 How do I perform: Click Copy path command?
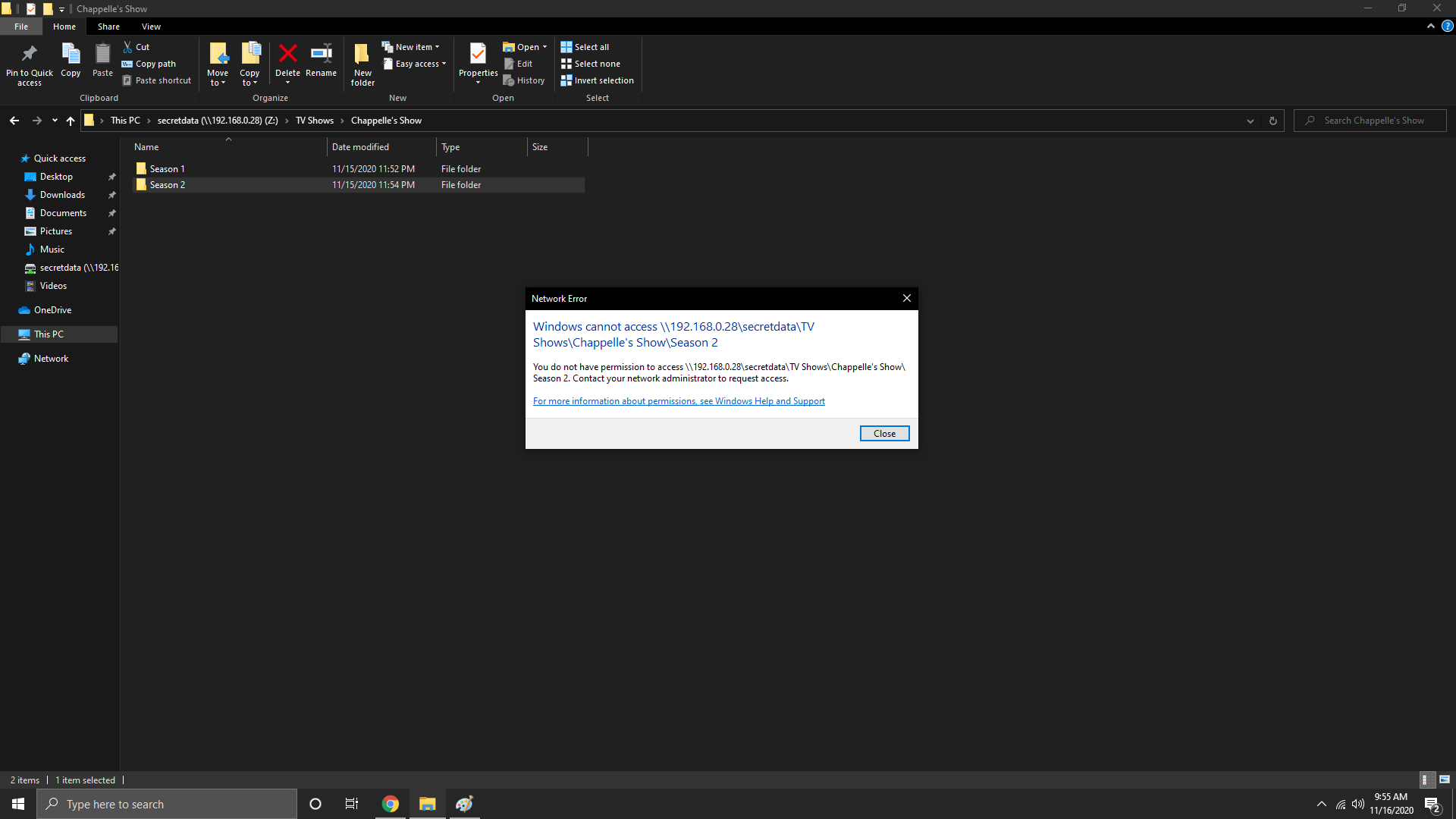pyautogui.click(x=149, y=64)
